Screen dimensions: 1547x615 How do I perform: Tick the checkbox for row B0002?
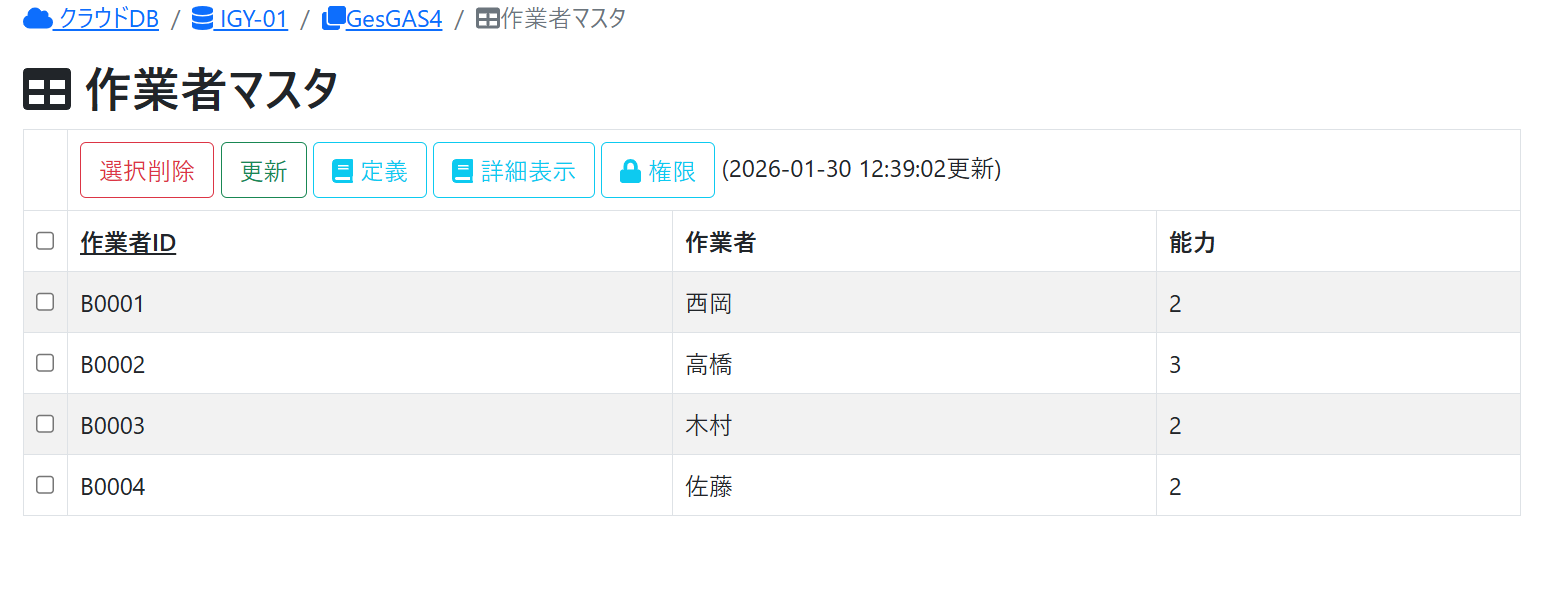coord(45,363)
